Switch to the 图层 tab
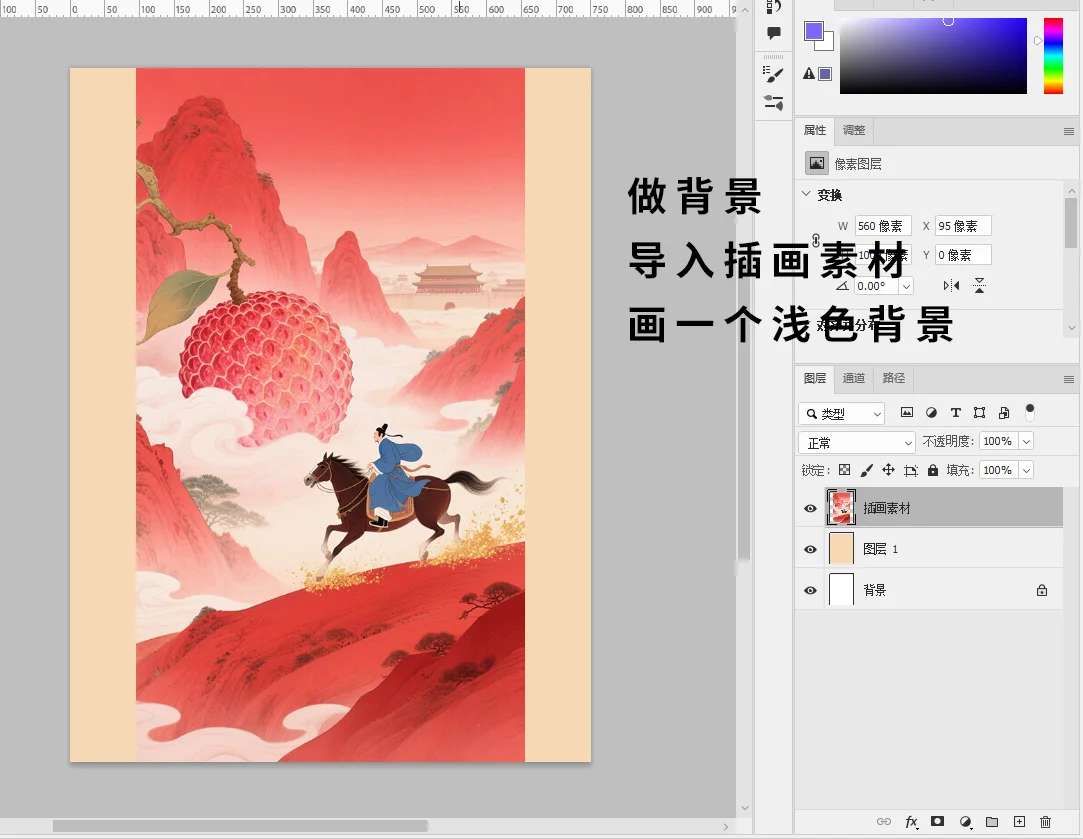The height and width of the screenshot is (839, 1083). click(815, 378)
